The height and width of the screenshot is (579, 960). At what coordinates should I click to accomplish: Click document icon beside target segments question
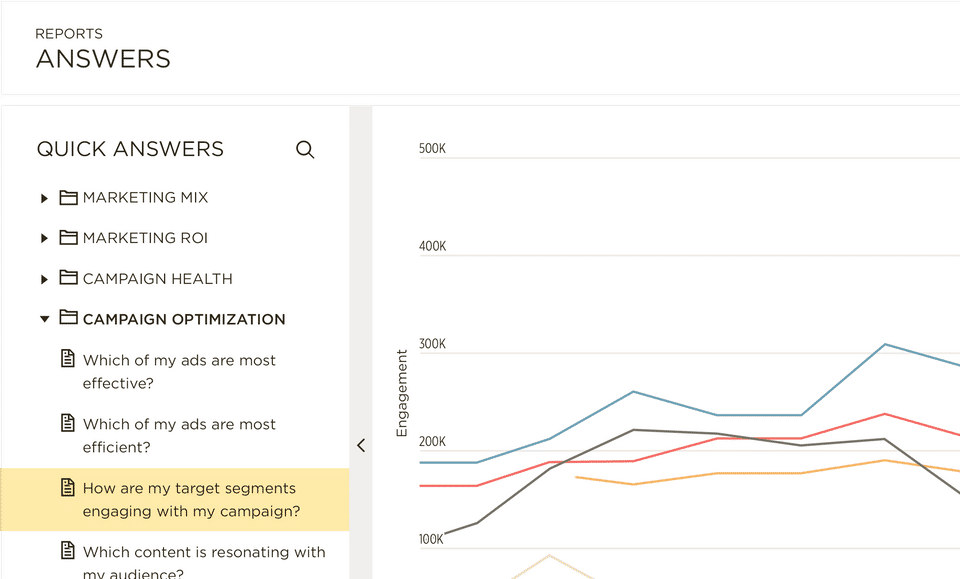click(68, 487)
